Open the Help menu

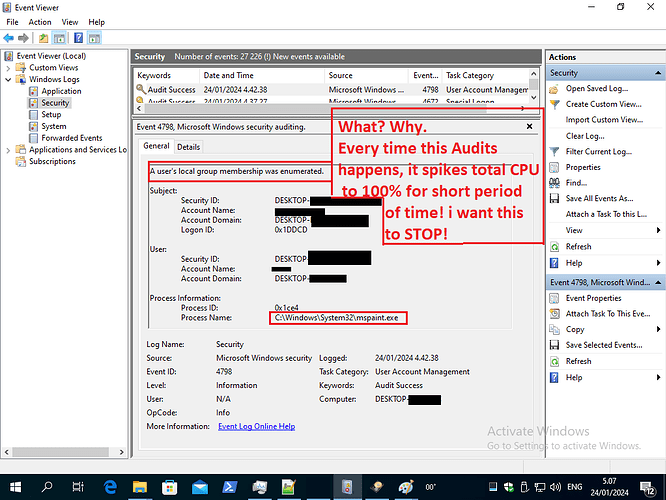click(x=96, y=22)
